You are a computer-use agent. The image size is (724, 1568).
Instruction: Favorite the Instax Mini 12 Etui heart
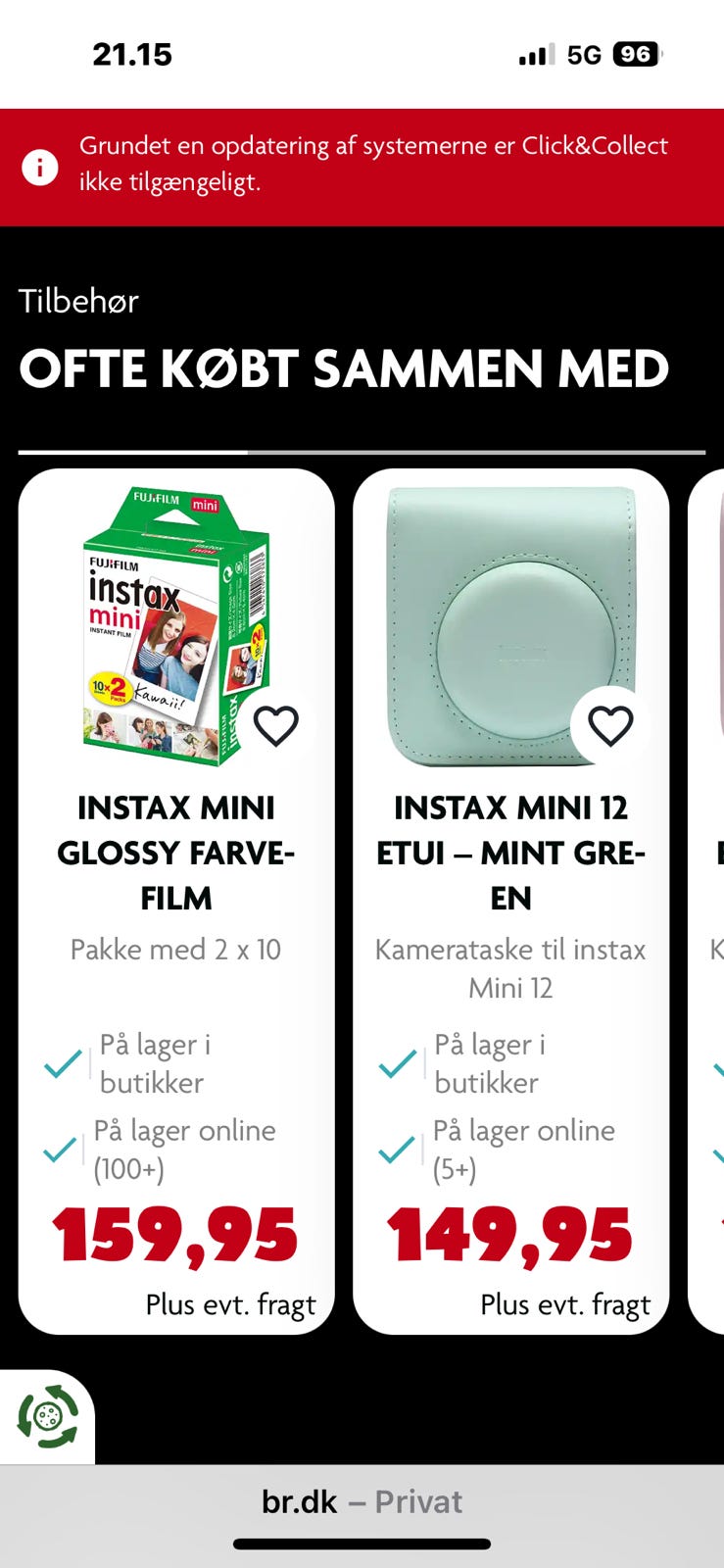tap(610, 725)
